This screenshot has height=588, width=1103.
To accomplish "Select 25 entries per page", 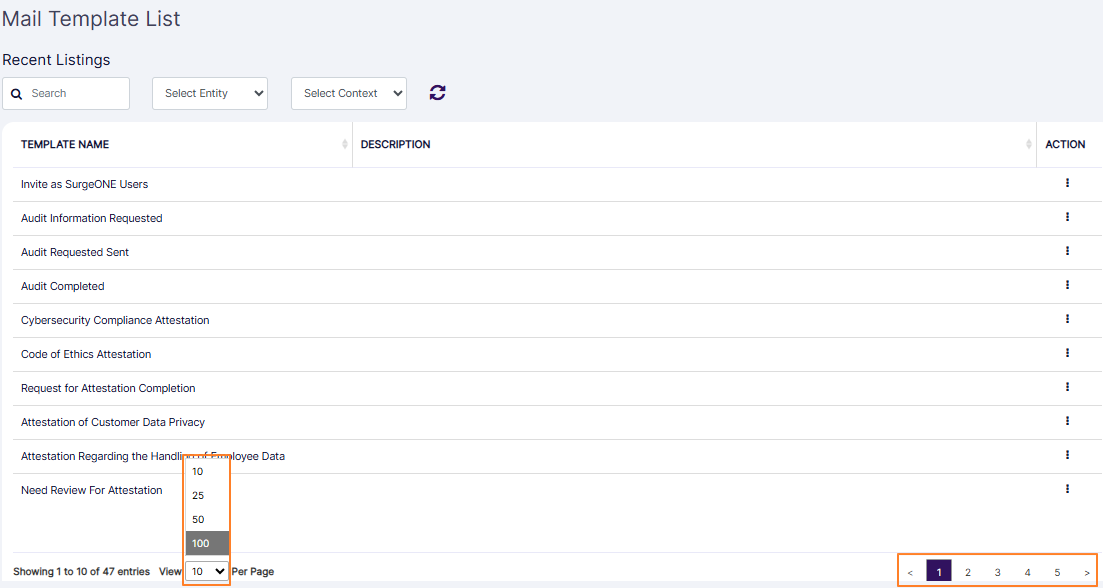I will (x=197, y=495).
